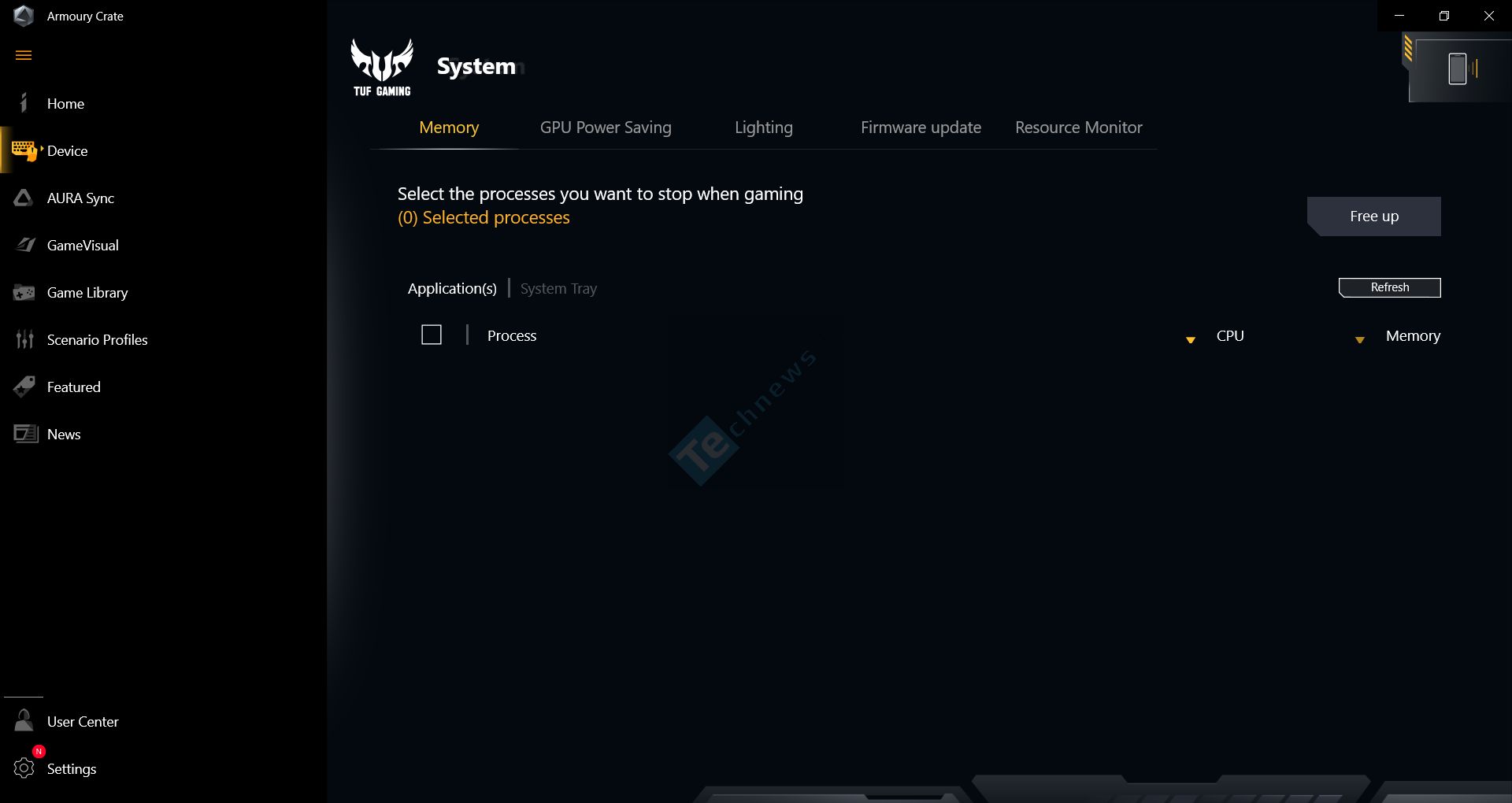The width and height of the screenshot is (1512, 803).
Task: Sort processes by Memory arrow
Action: click(1359, 339)
